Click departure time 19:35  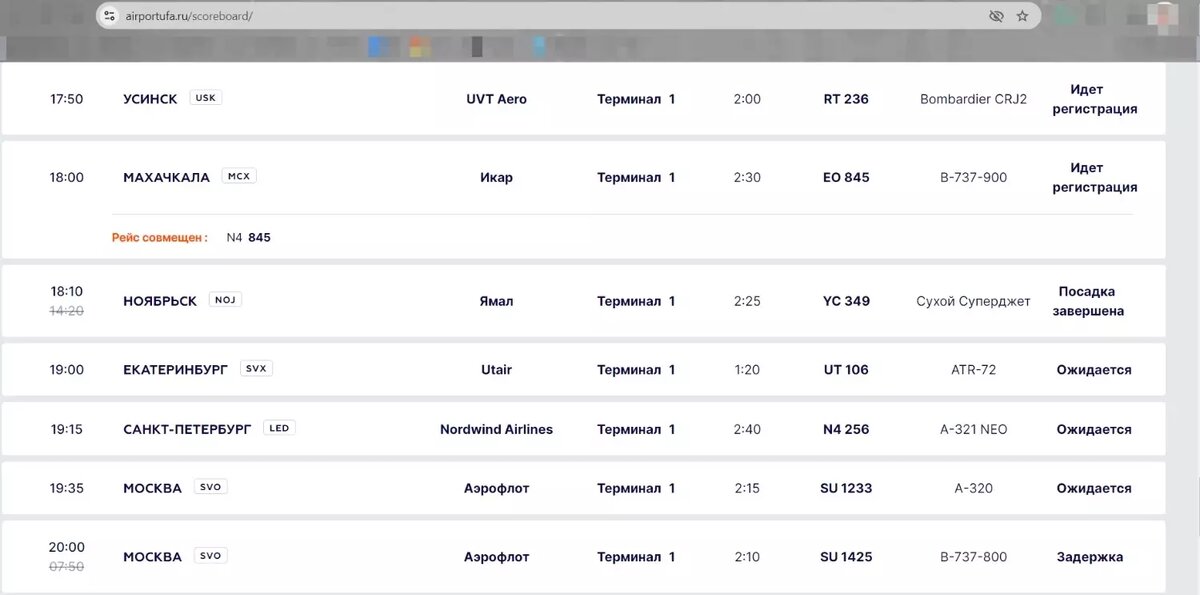(x=67, y=488)
